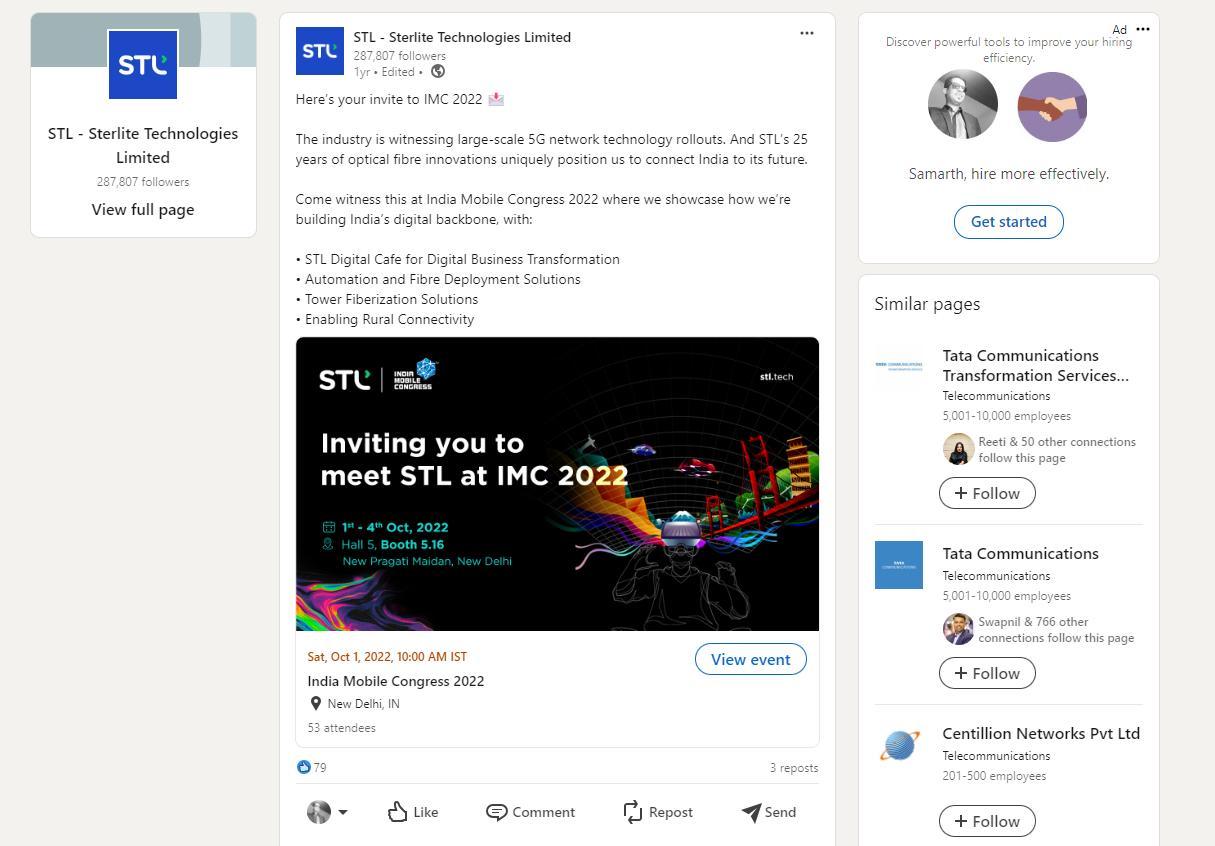Image resolution: width=1215 pixels, height=846 pixels.
Task: Open the India Mobile Congress 2022 event title
Action: [396, 681]
